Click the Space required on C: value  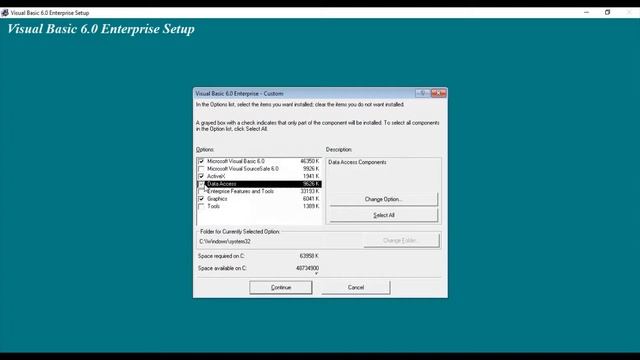pyautogui.click(x=309, y=256)
